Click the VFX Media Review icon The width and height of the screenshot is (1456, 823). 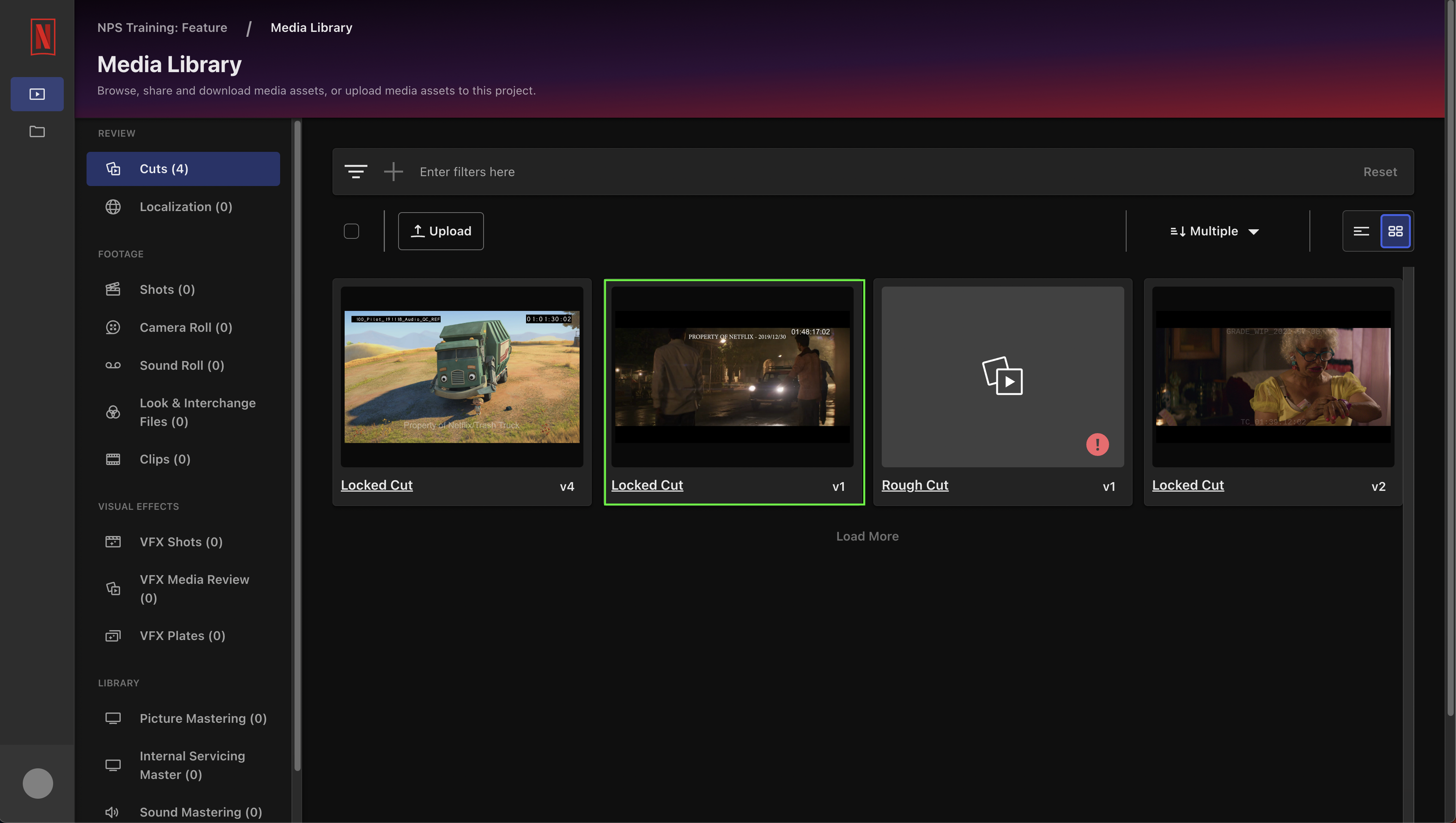tap(113, 588)
